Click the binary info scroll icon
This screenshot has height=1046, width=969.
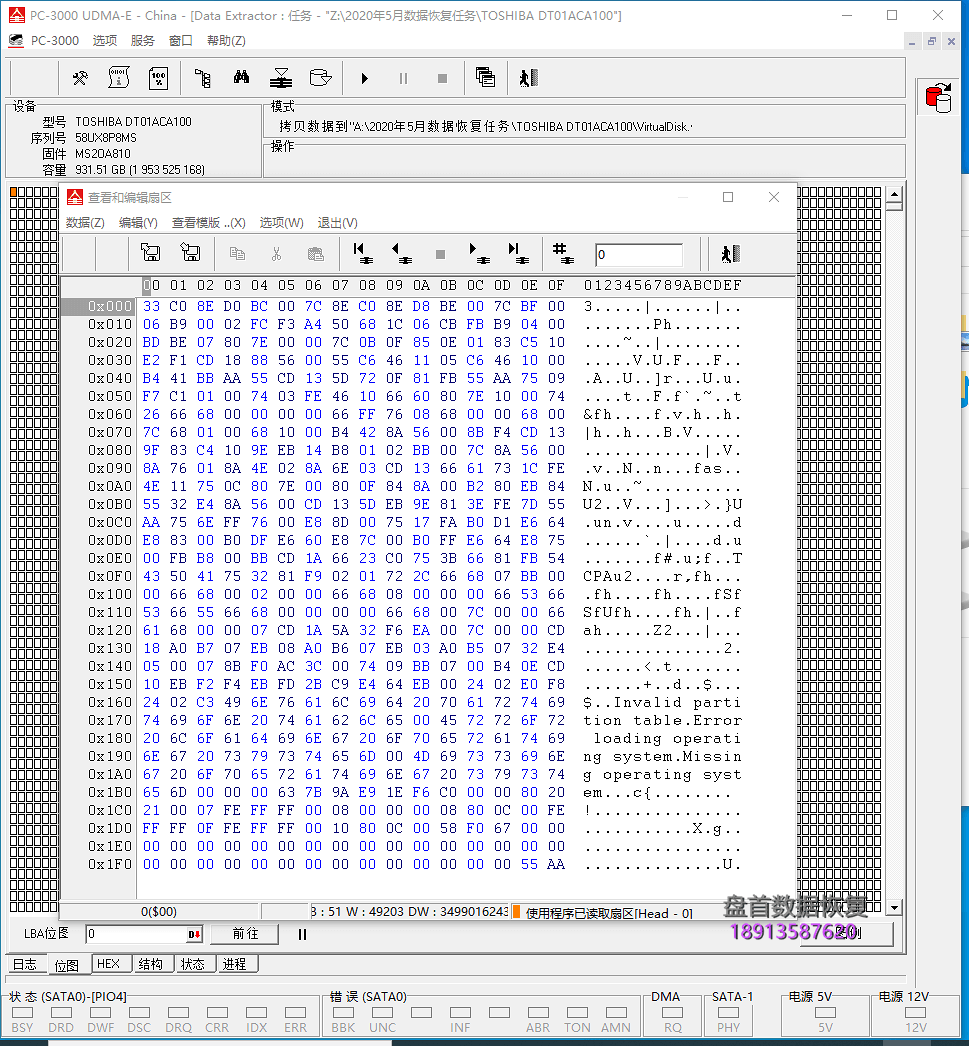click(x=119, y=79)
